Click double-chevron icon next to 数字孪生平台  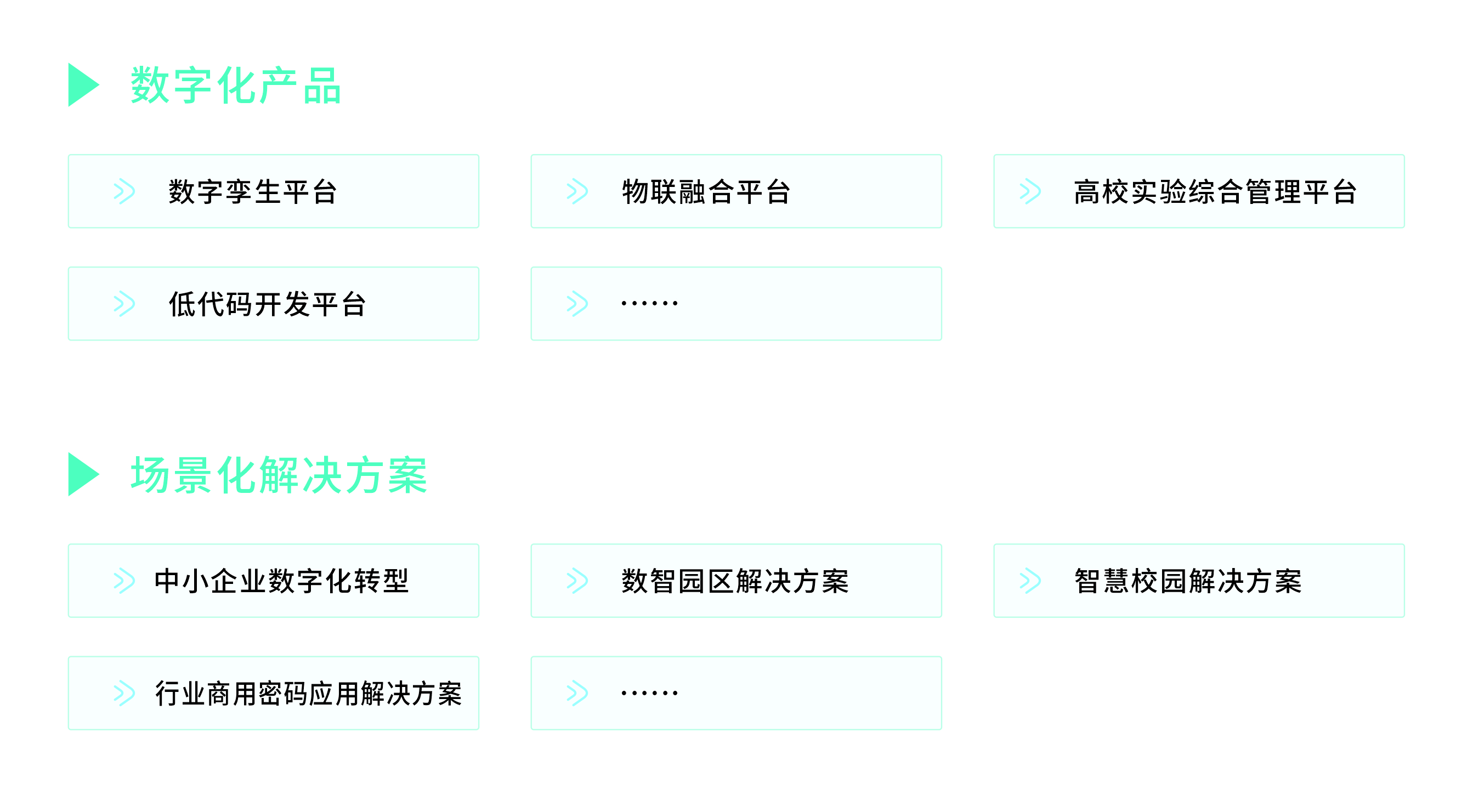click(124, 191)
